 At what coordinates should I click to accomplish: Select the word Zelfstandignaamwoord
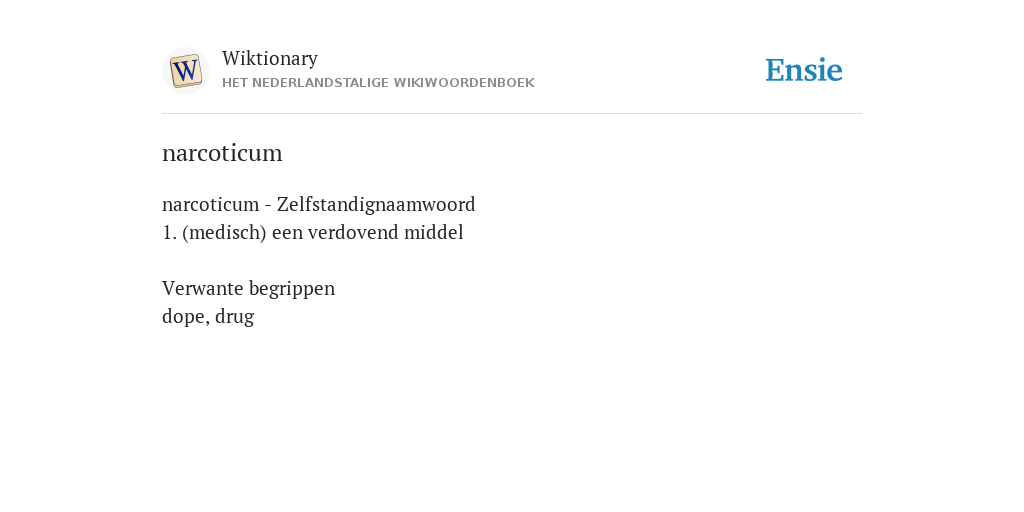[376, 204]
